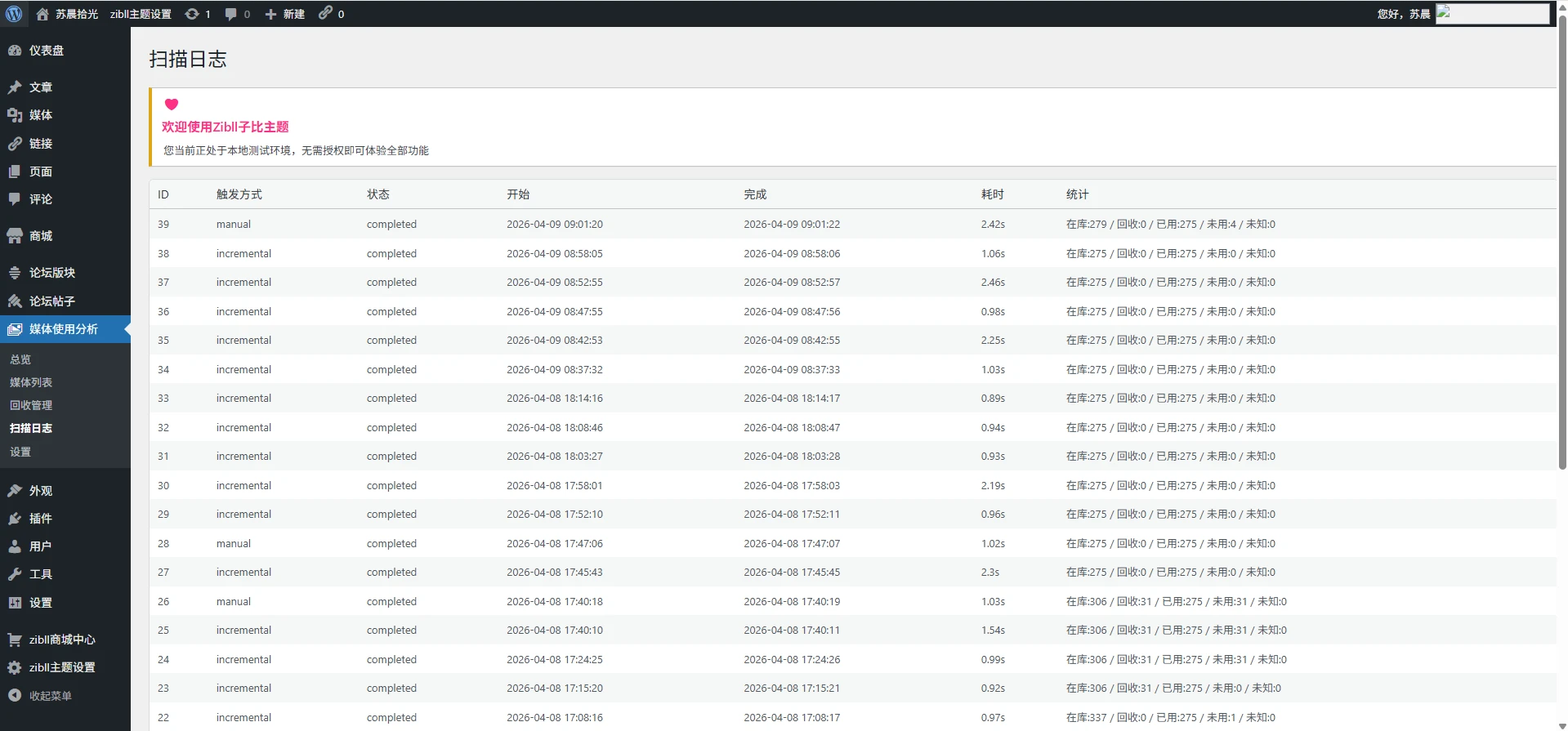Image resolution: width=1568 pixels, height=731 pixels.
Task: Open 总览 overview submenu
Action: click(x=20, y=359)
